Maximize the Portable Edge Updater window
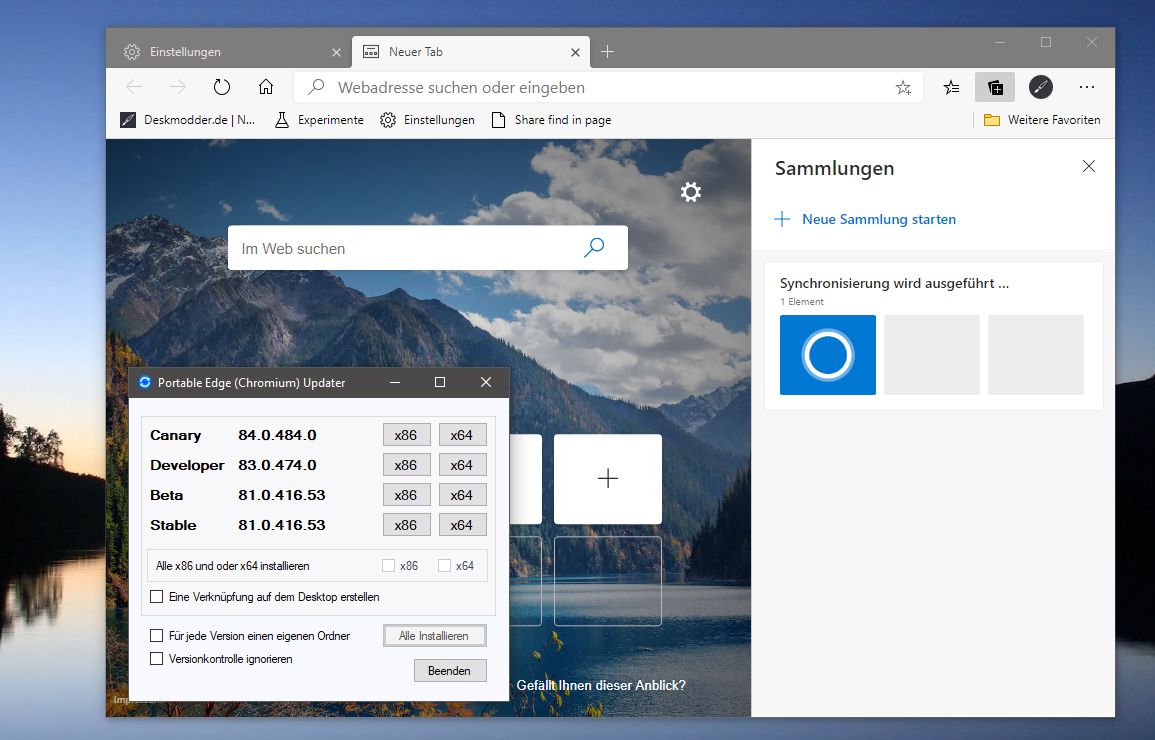Screen dimensions: 1155x740 click(x=440, y=382)
